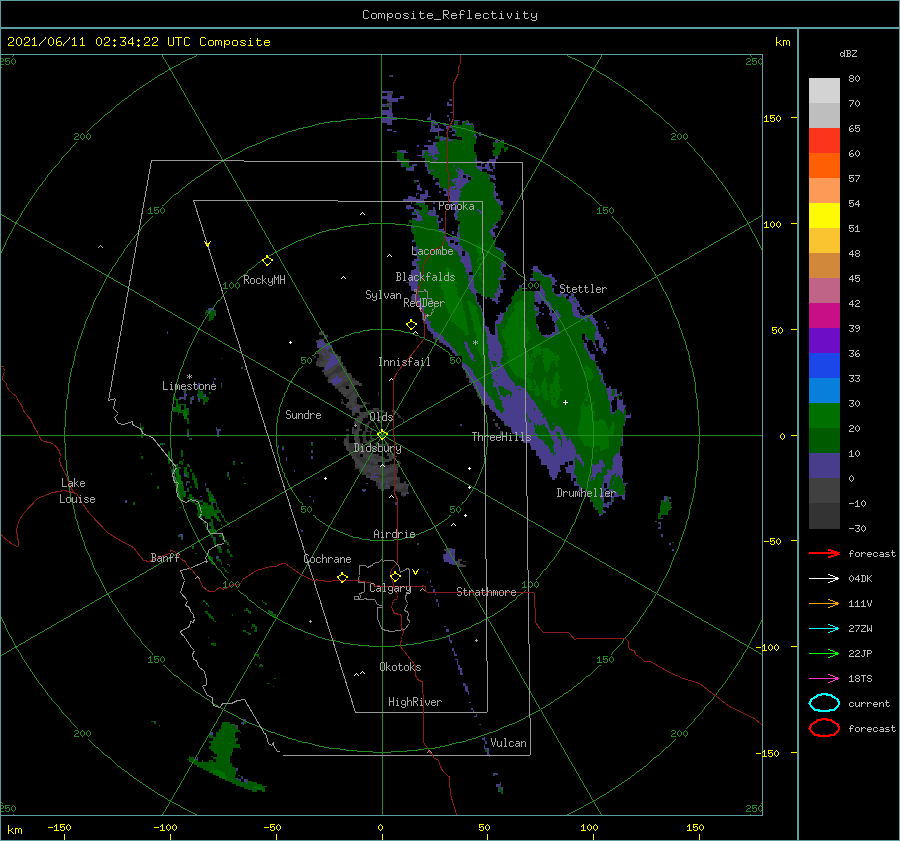Click the Vulcan town label

coord(509,743)
